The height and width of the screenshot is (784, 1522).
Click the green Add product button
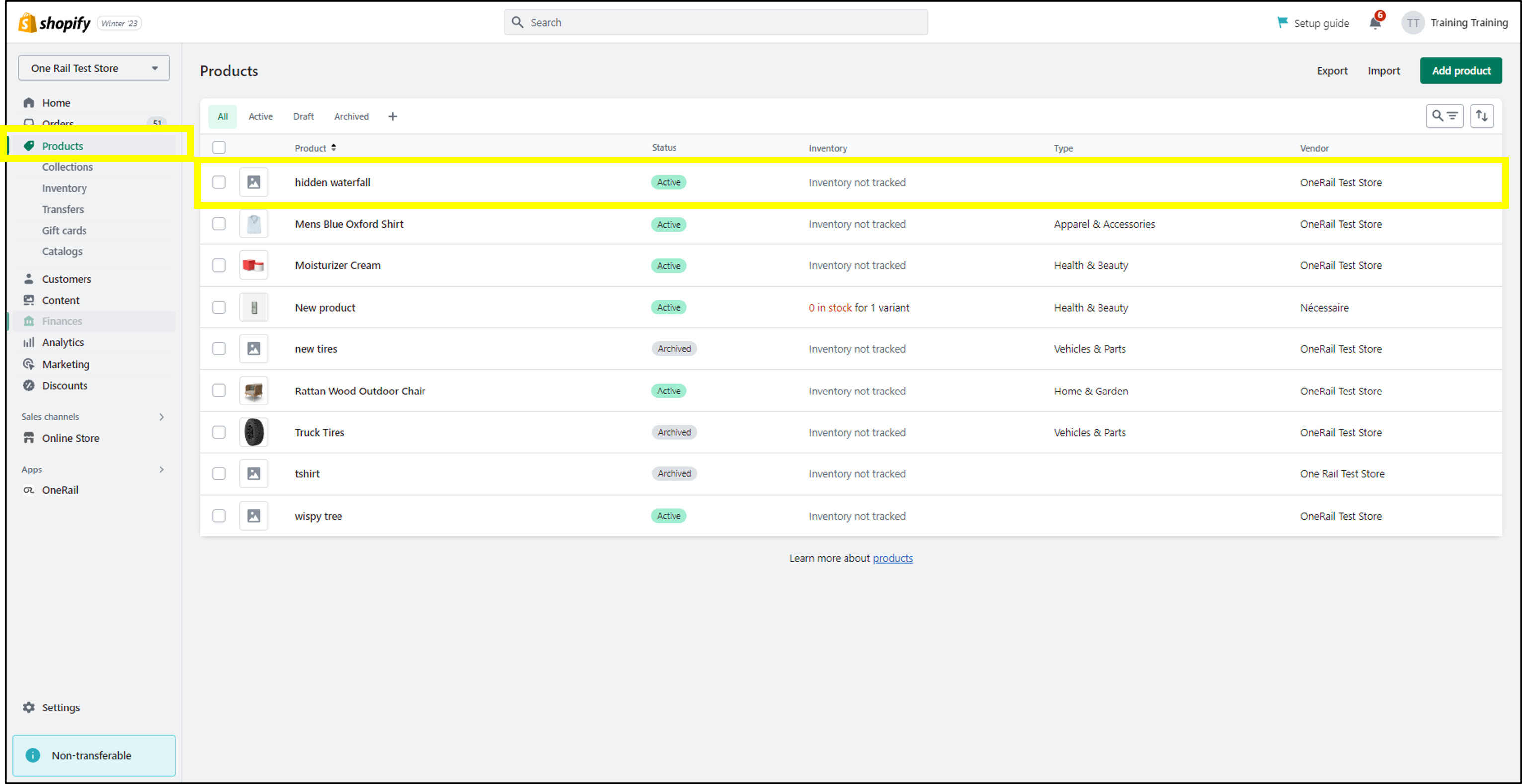tap(1460, 70)
